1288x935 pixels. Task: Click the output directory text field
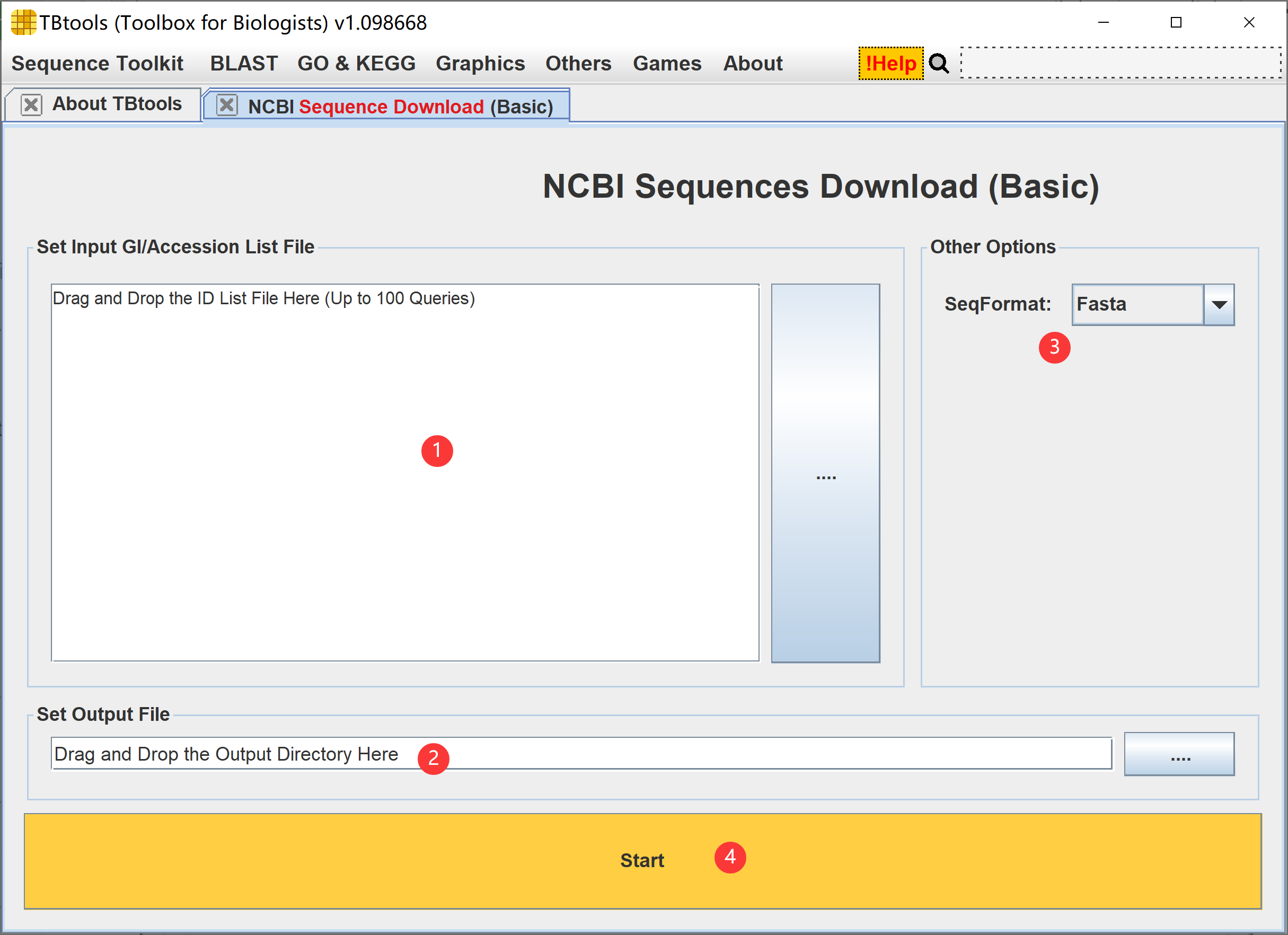point(581,754)
